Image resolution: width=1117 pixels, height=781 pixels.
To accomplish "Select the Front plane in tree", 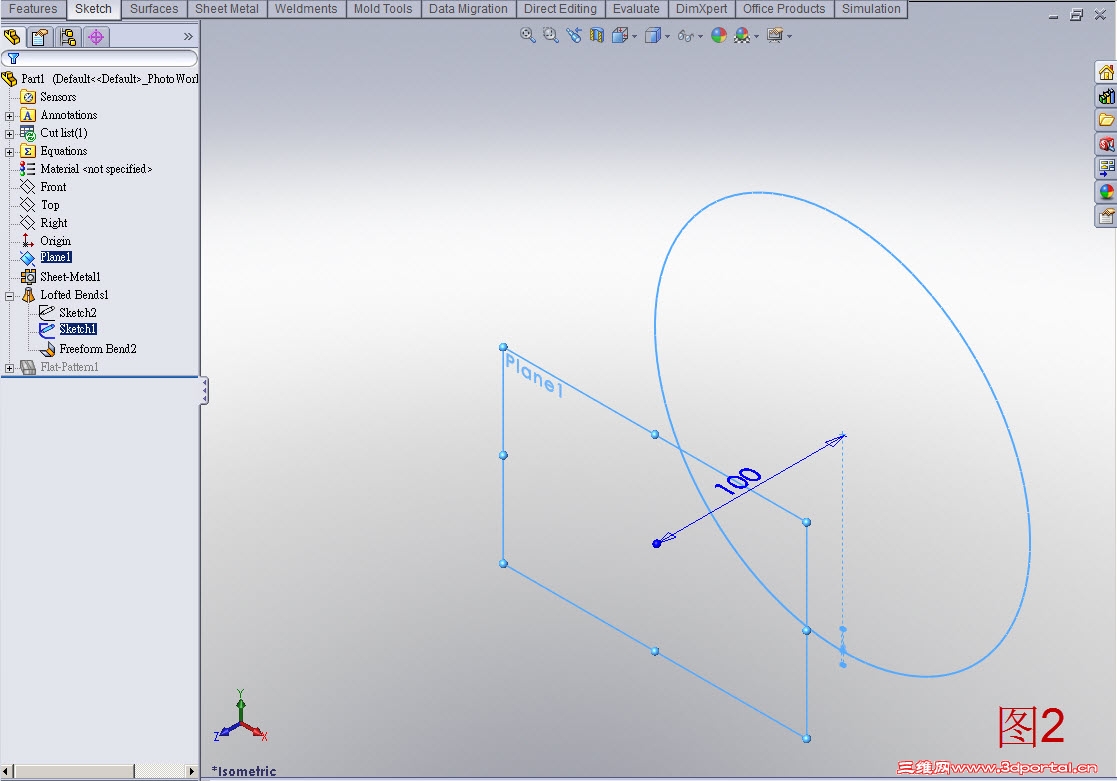I will point(53,187).
